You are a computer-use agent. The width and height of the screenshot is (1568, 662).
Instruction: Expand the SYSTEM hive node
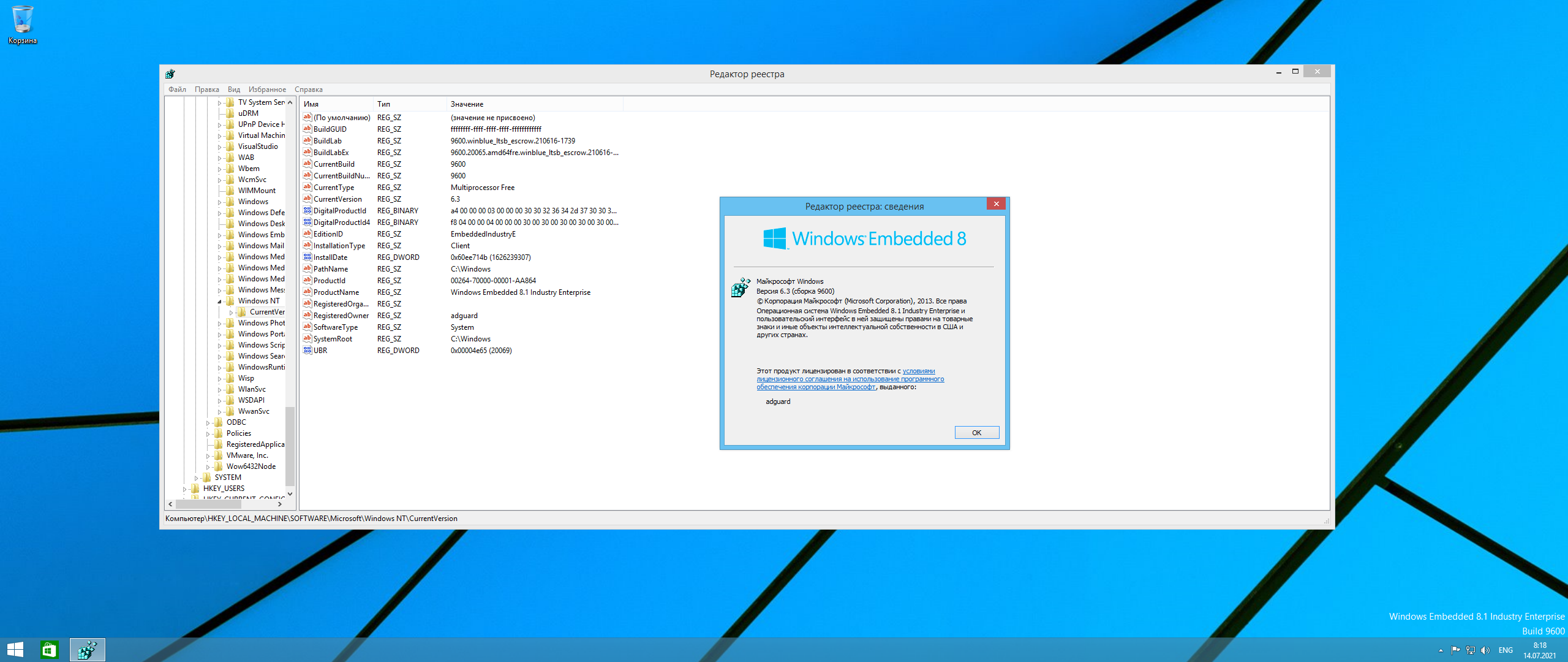point(196,478)
